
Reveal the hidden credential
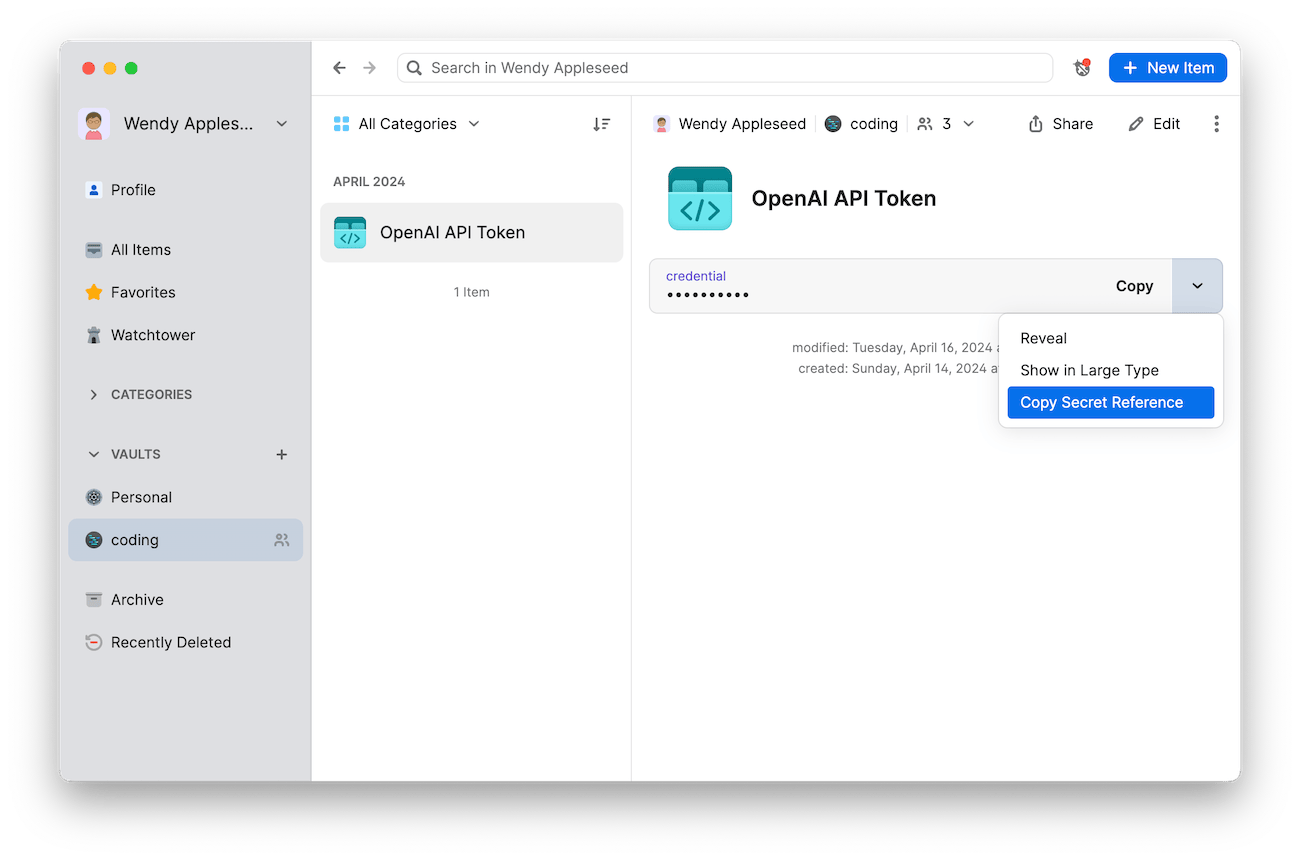point(1043,338)
